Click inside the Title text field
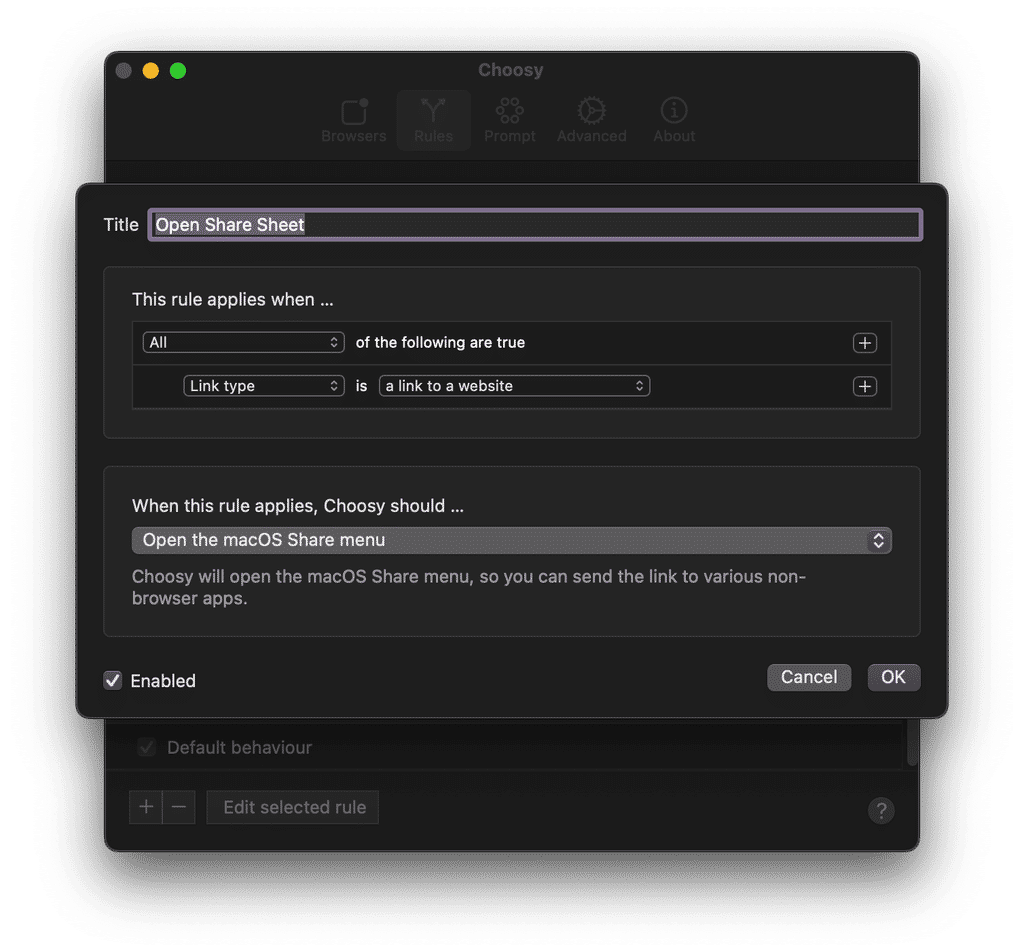 pyautogui.click(x=536, y=224)
